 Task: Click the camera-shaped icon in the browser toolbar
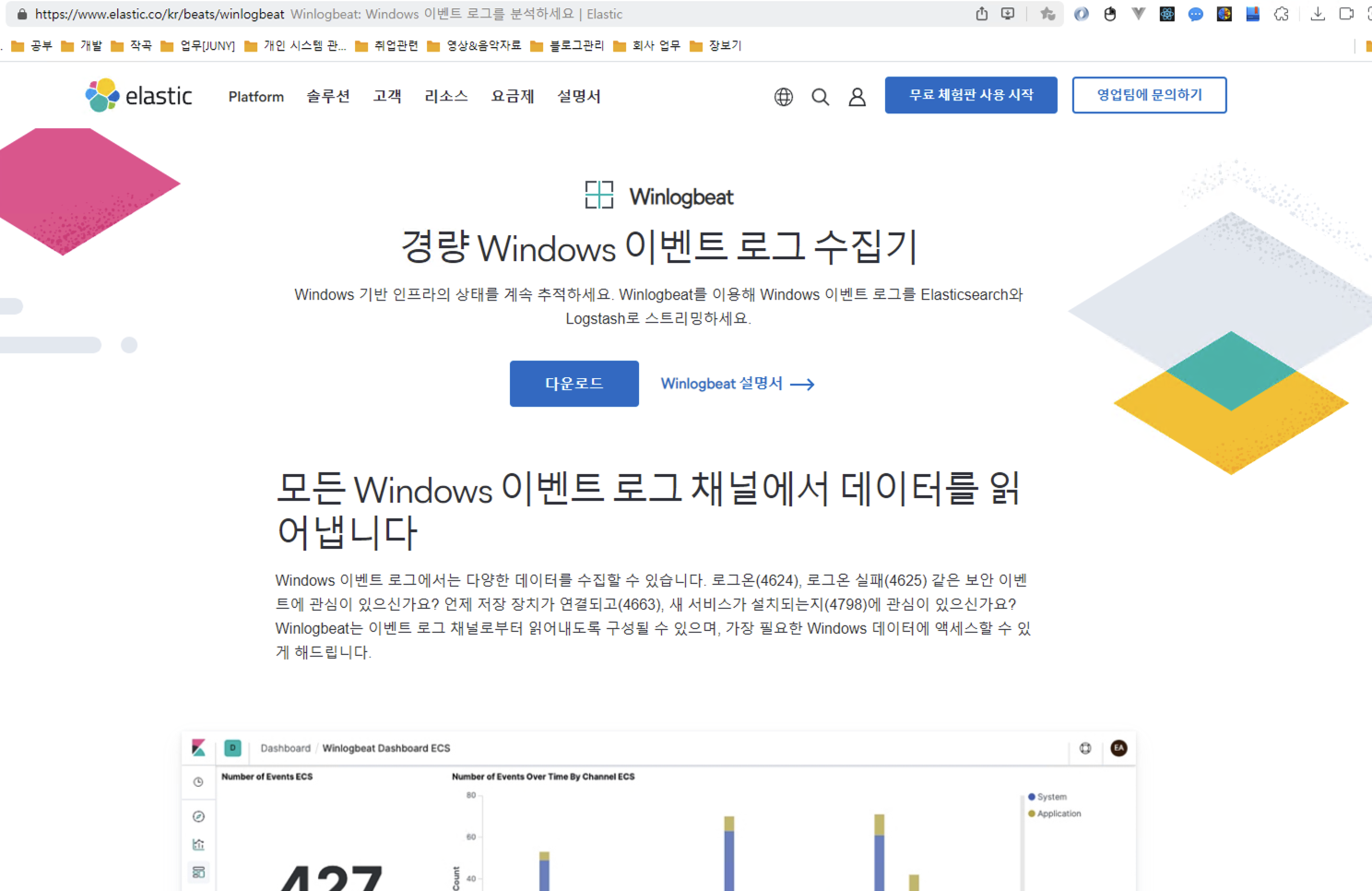click(x=1346, y=14)
